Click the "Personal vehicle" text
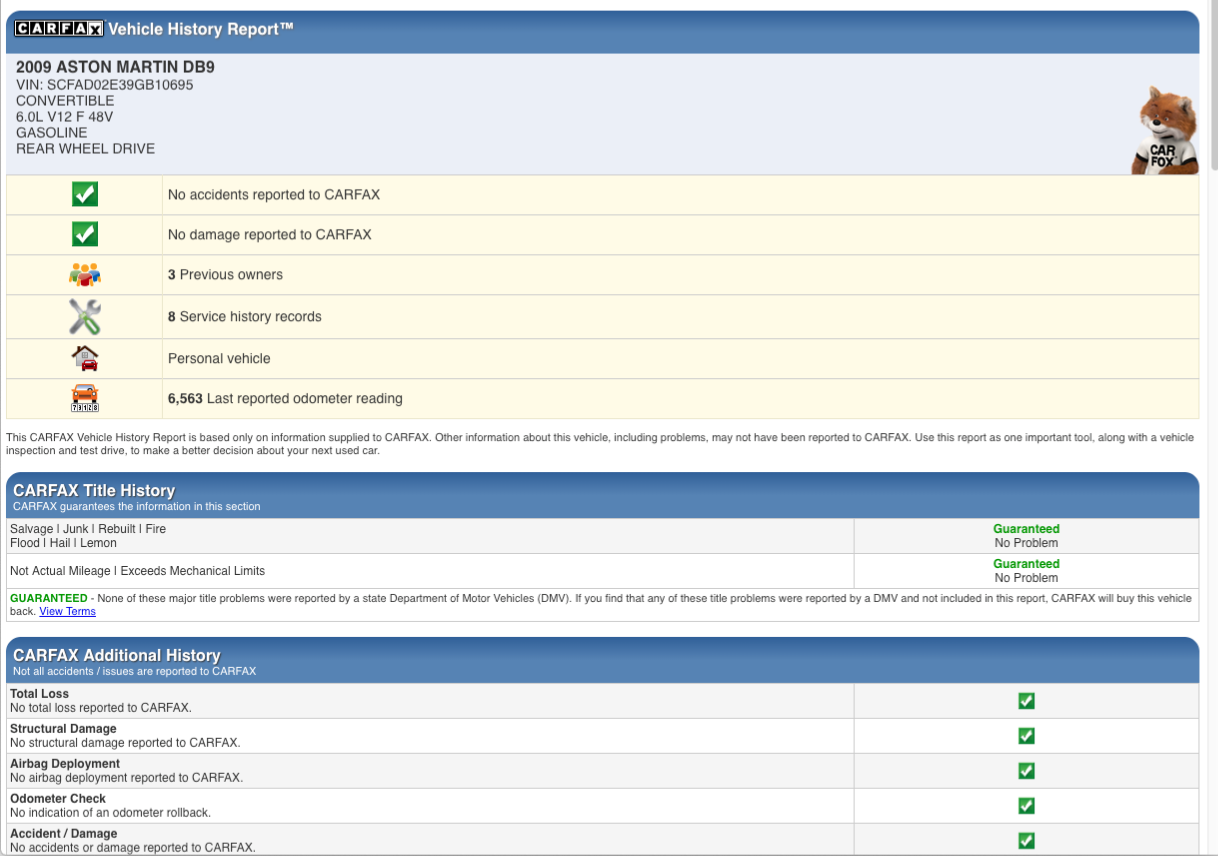 219,359
